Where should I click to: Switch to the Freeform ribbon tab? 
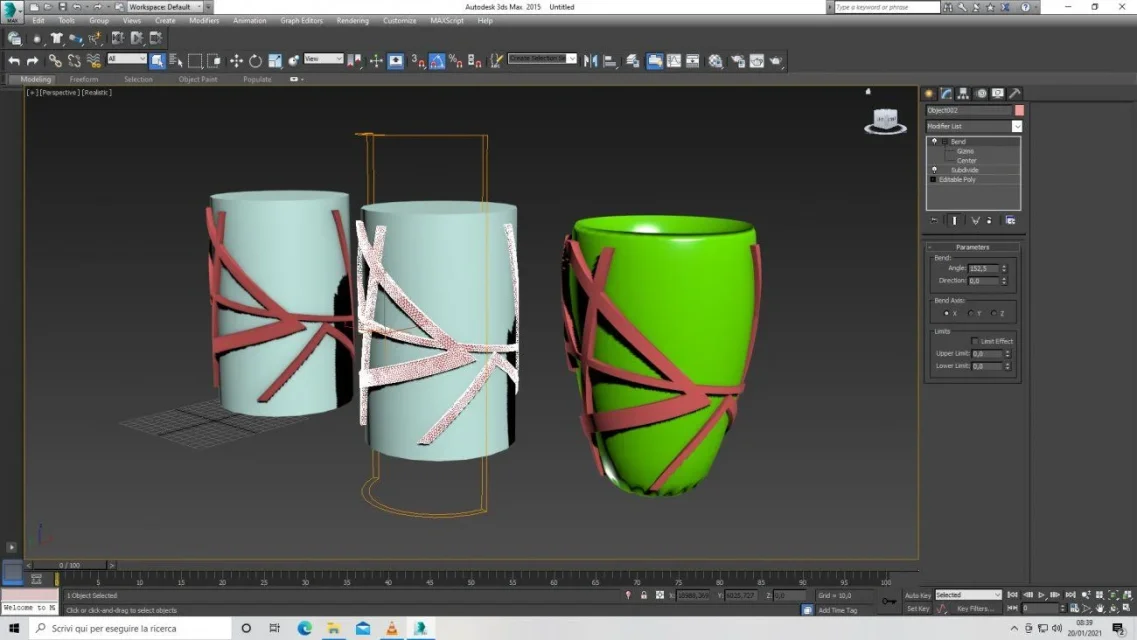pyautogui.click(x=84, y=79)
